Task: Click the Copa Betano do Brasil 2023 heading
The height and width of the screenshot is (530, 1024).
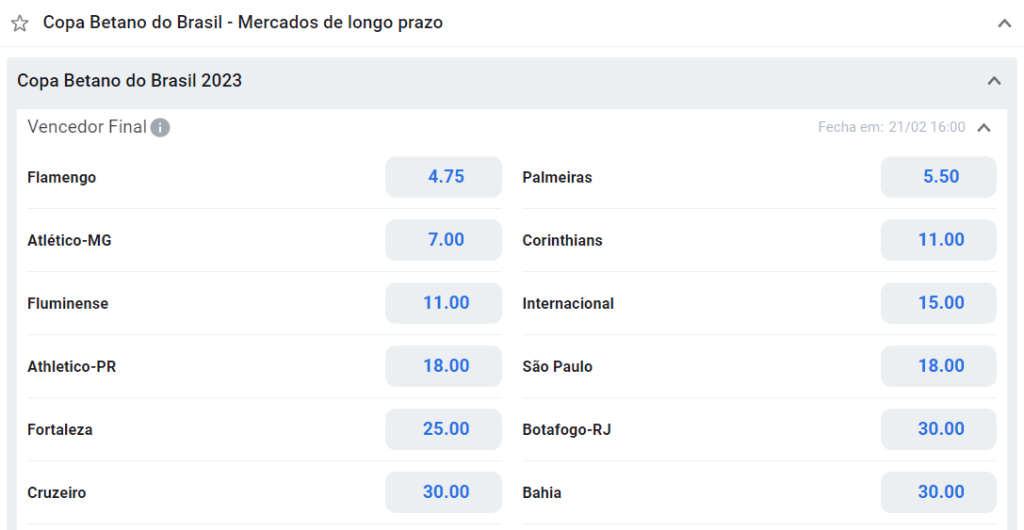Action: click(129, 81)
